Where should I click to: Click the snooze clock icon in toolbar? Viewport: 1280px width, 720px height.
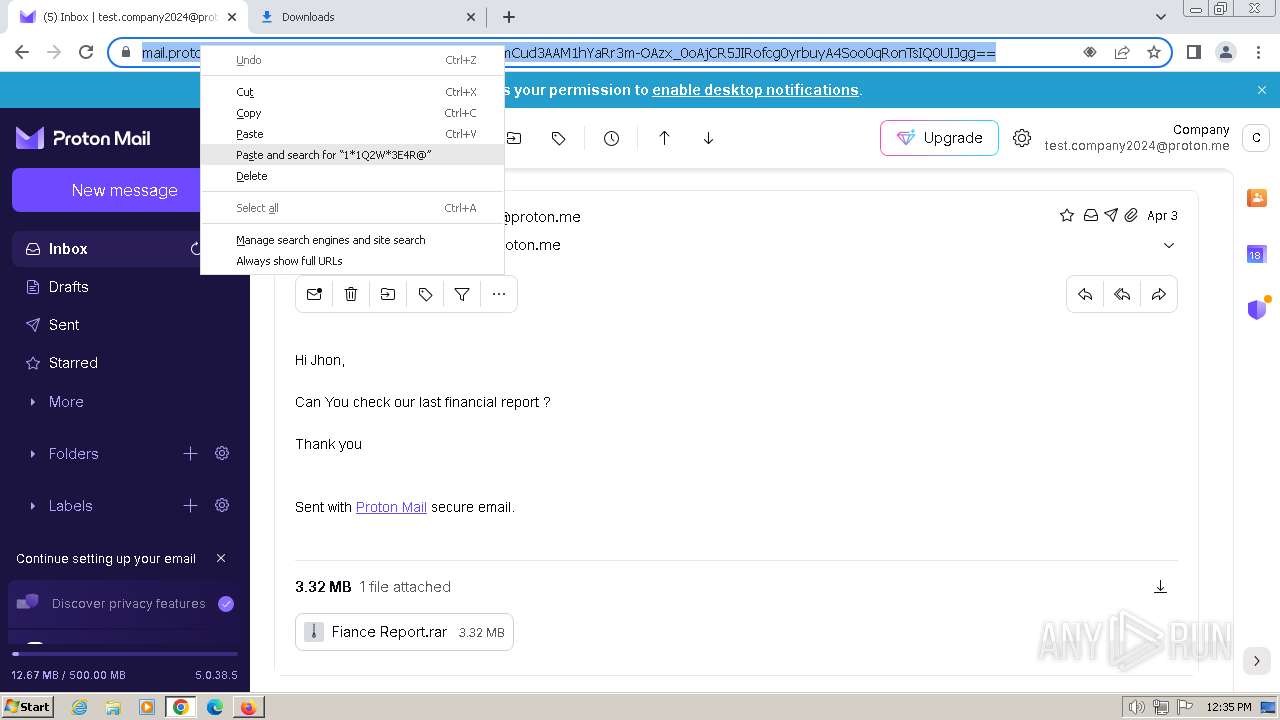point(611,138)
